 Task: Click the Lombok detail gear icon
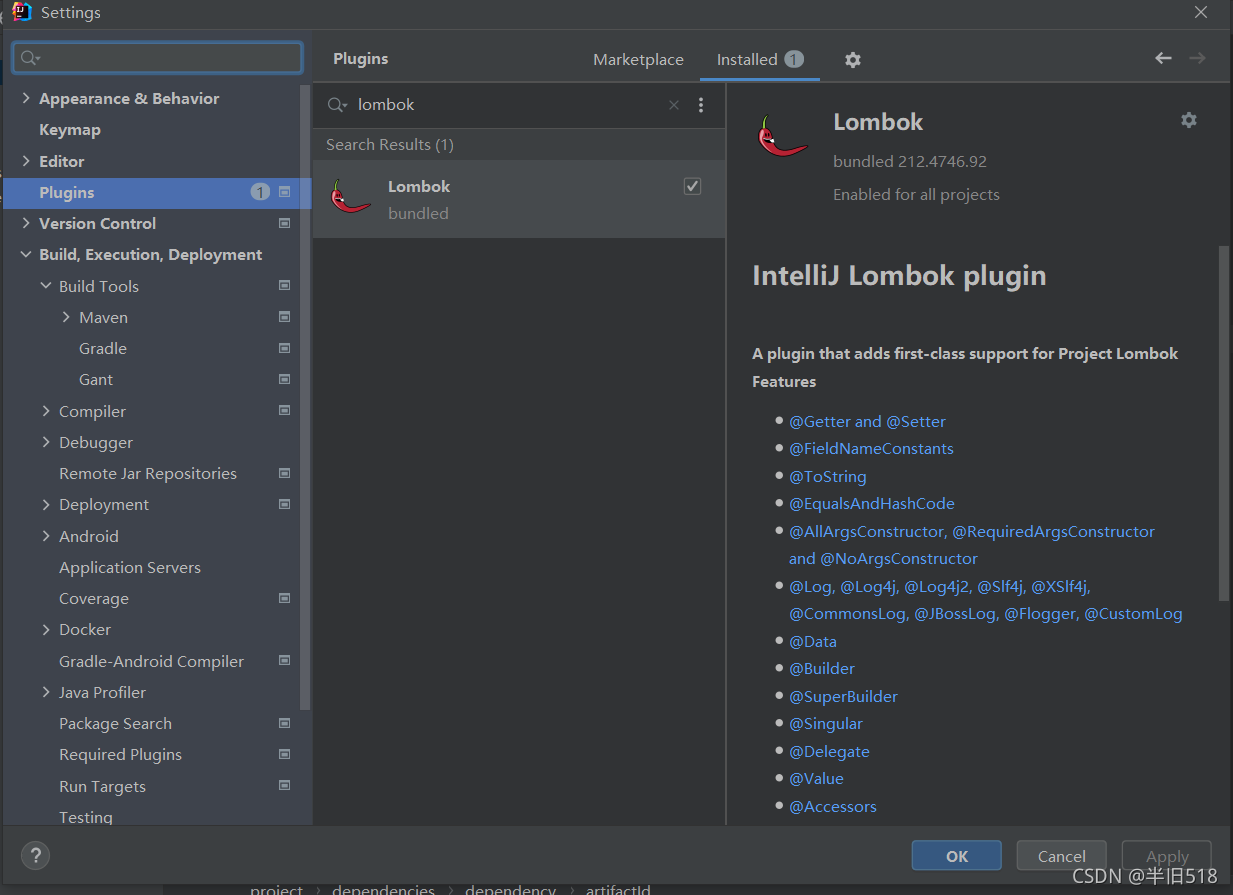pyautogui.click(x=1188, y=120)
